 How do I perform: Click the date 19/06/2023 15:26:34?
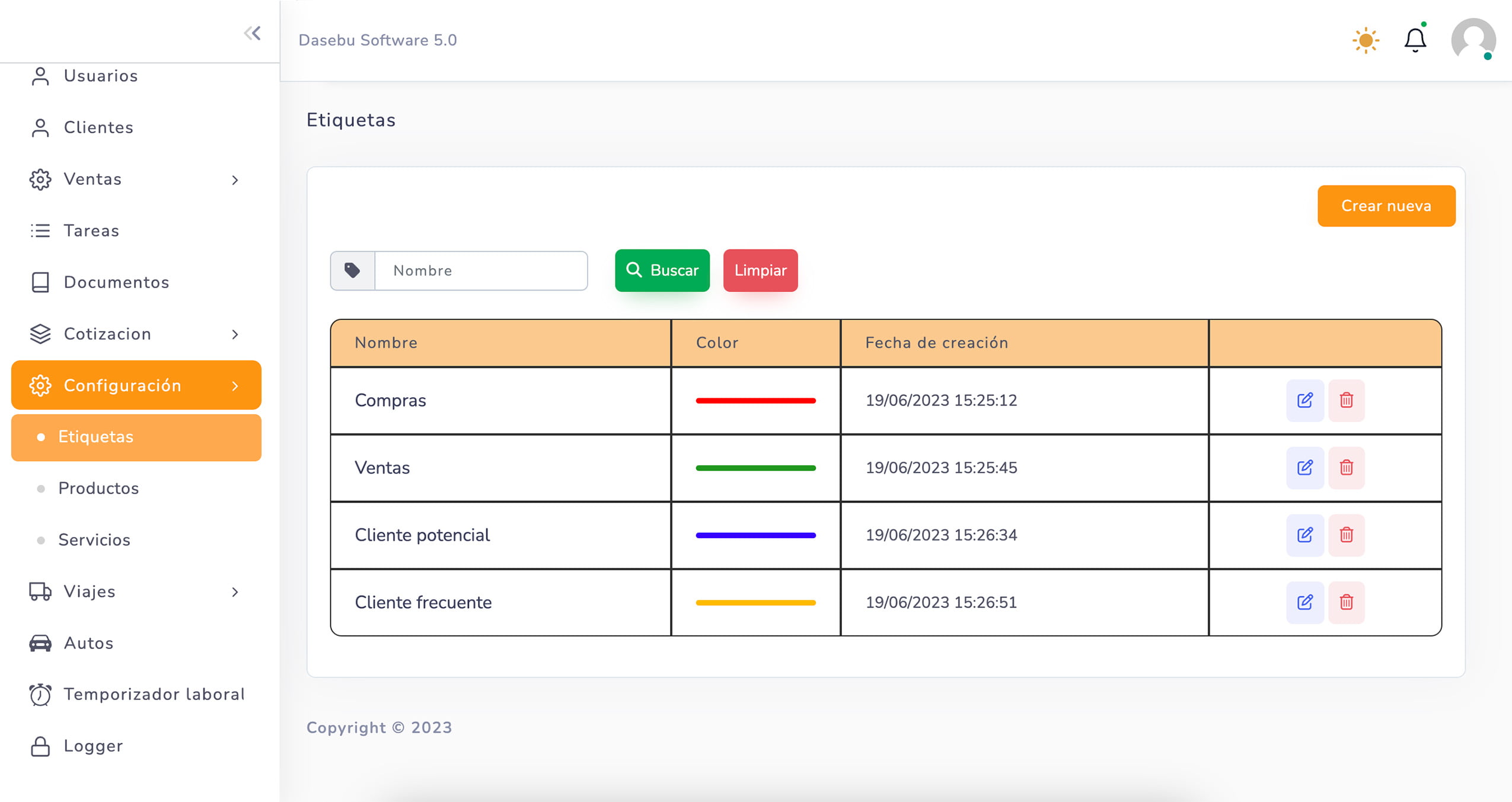[941, 535]
